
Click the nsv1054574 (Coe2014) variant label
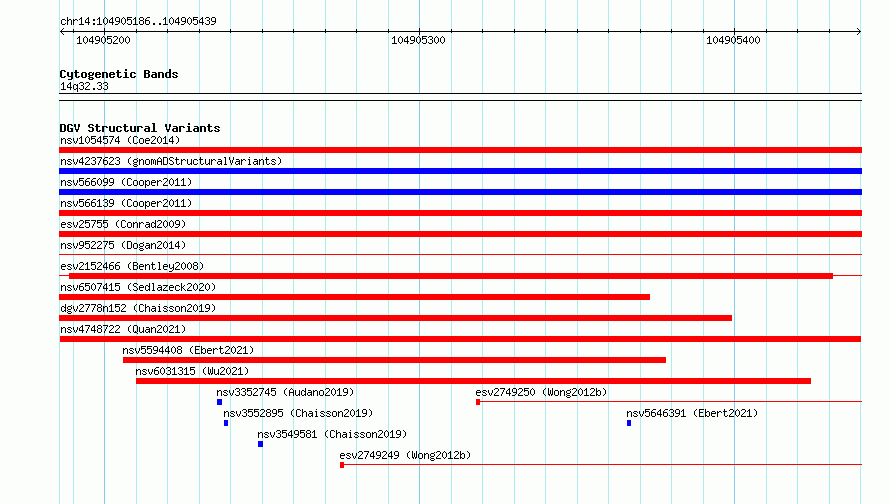(x=120, y=140)
